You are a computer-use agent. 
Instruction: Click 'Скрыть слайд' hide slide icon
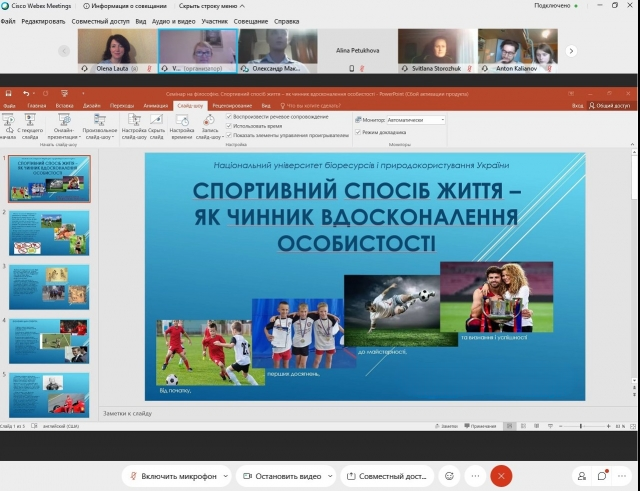point(156,124)
